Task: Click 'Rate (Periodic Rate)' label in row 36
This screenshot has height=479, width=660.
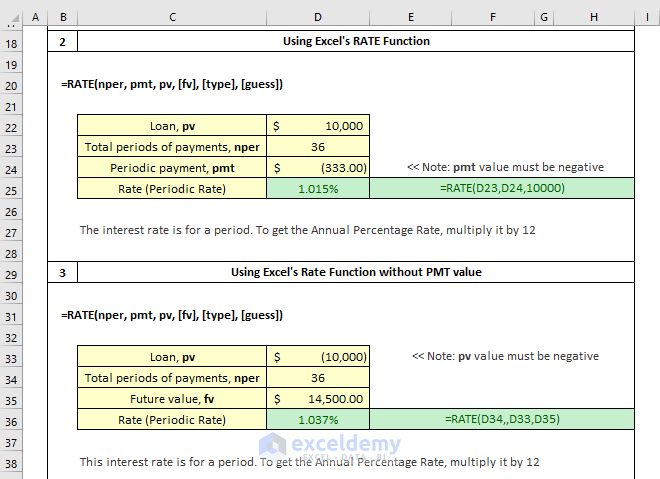Action: click(172, 420)
